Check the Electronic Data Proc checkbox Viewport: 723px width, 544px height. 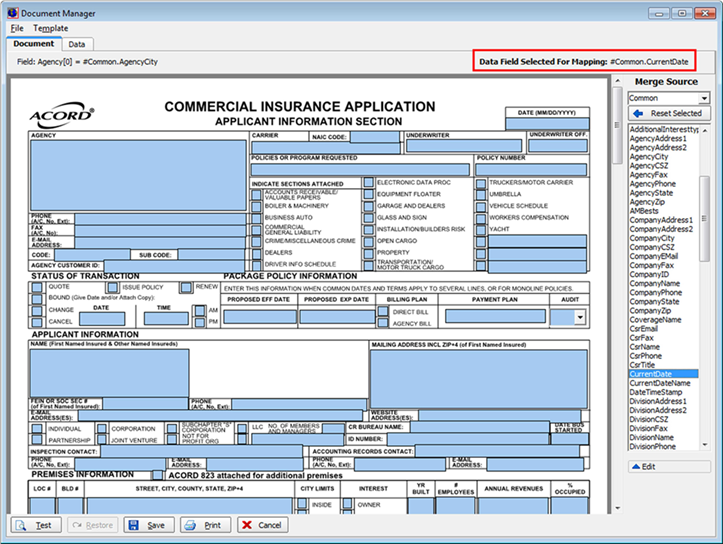click(369, 184)
